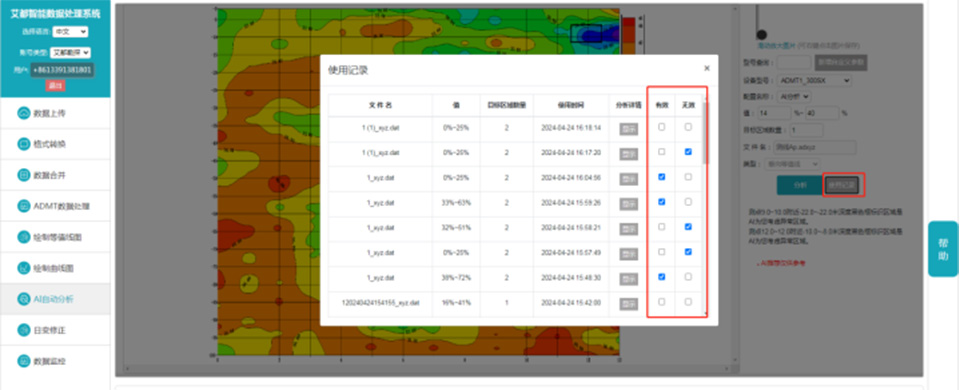Close the 使用记录 dialog
960x390 pixels.
[707, 69]
